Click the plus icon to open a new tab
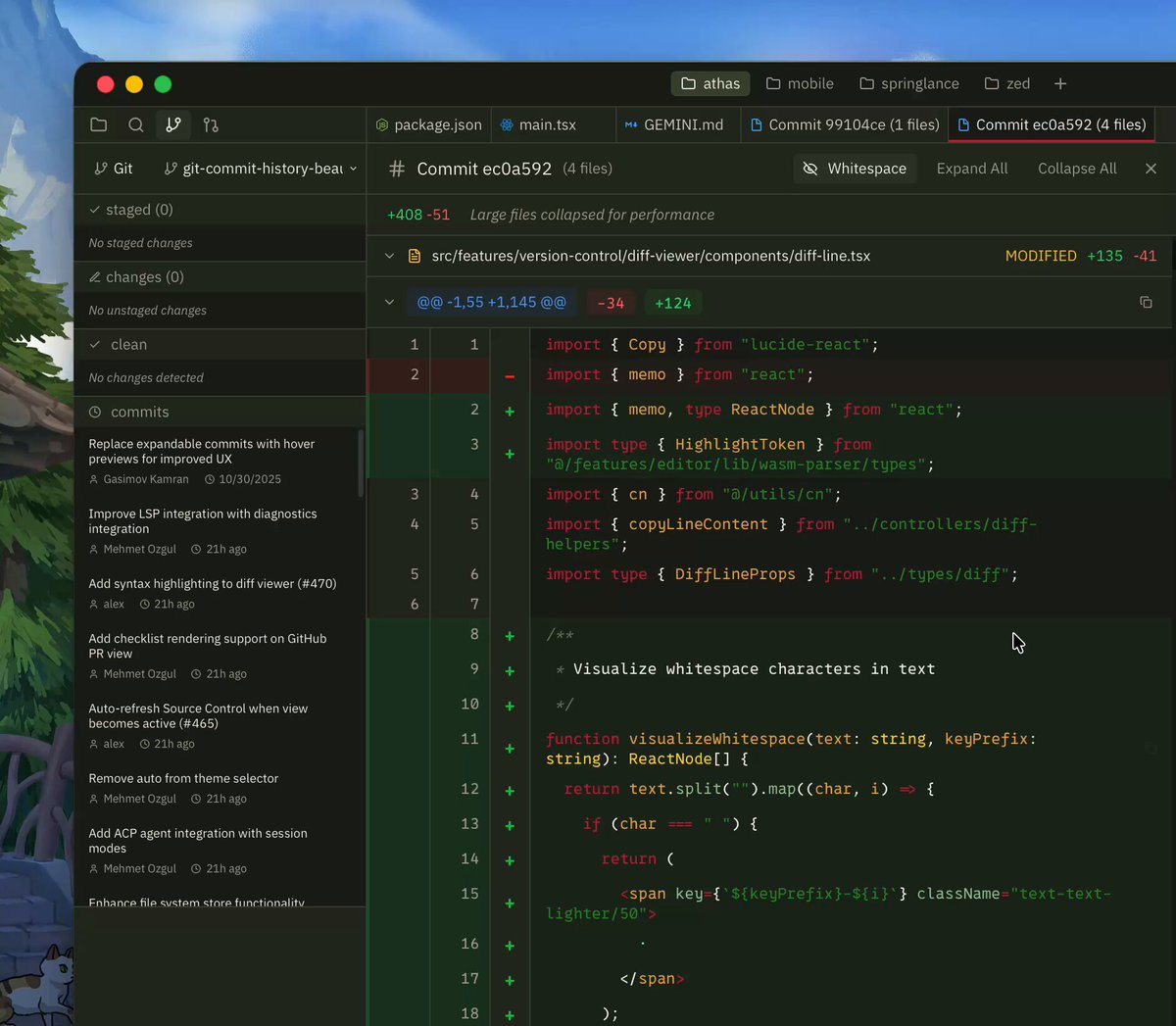The image size is (1176, 1026). [x=1059, y=83]
